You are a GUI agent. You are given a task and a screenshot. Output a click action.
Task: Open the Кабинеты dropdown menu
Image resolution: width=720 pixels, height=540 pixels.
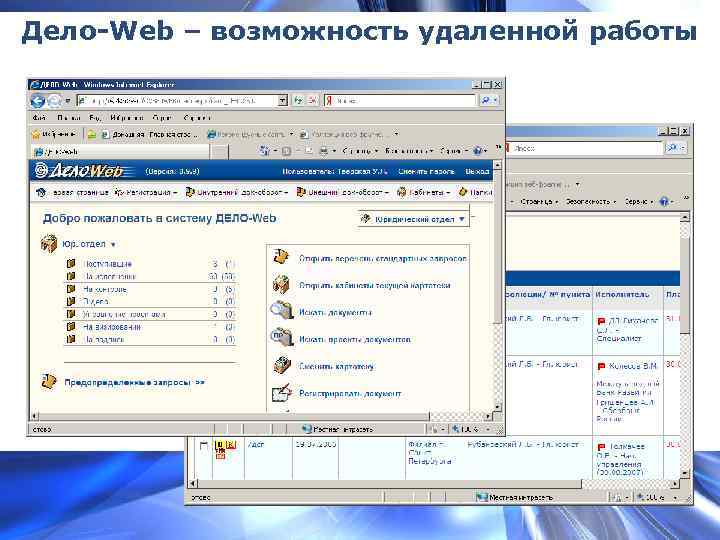pyautogui.click(x=423, y=192)
